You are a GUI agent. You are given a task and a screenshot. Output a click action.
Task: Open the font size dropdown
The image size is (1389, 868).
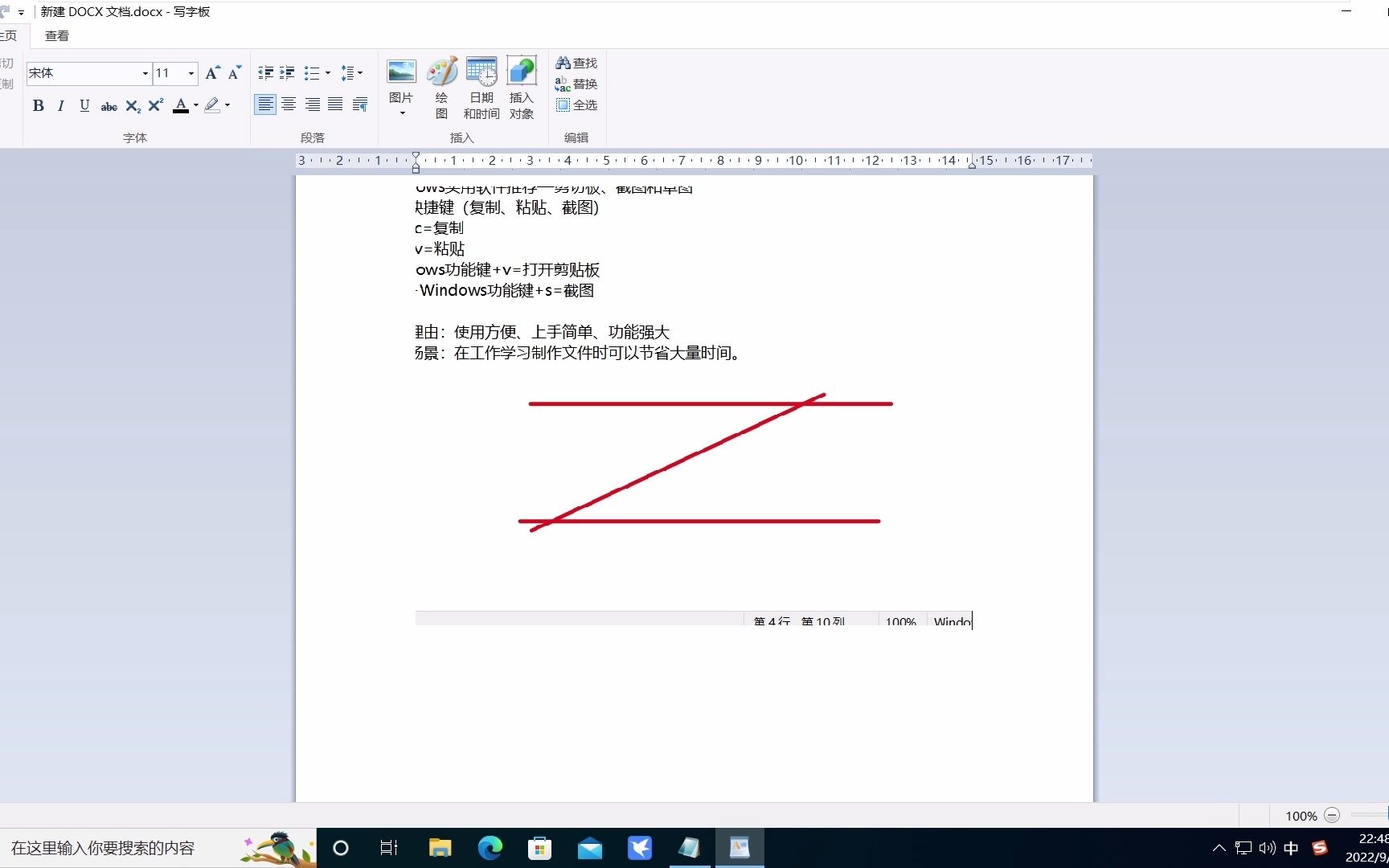tap(190, 73)
